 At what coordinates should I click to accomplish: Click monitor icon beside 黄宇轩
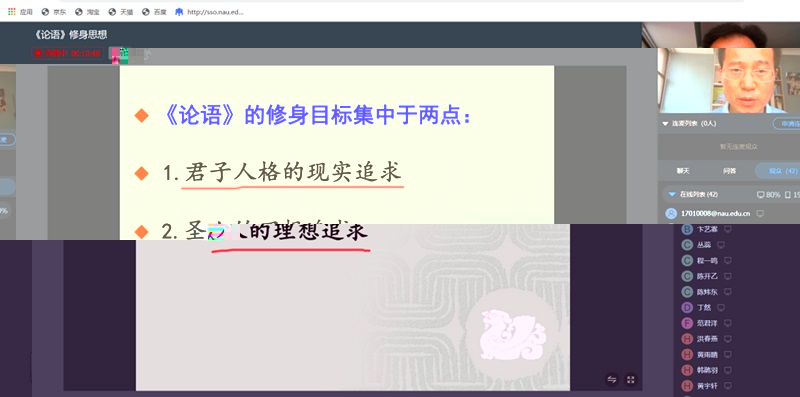point(728,386)
